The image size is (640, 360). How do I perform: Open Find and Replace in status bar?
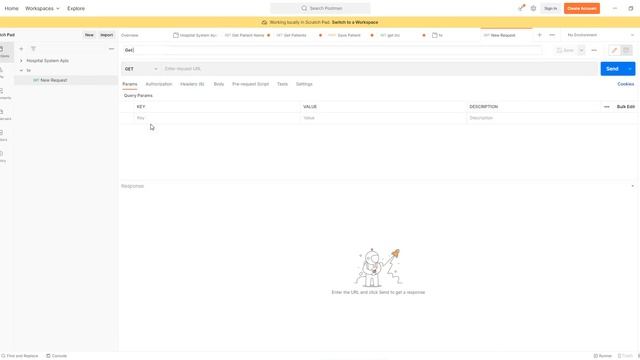[20, 356]
